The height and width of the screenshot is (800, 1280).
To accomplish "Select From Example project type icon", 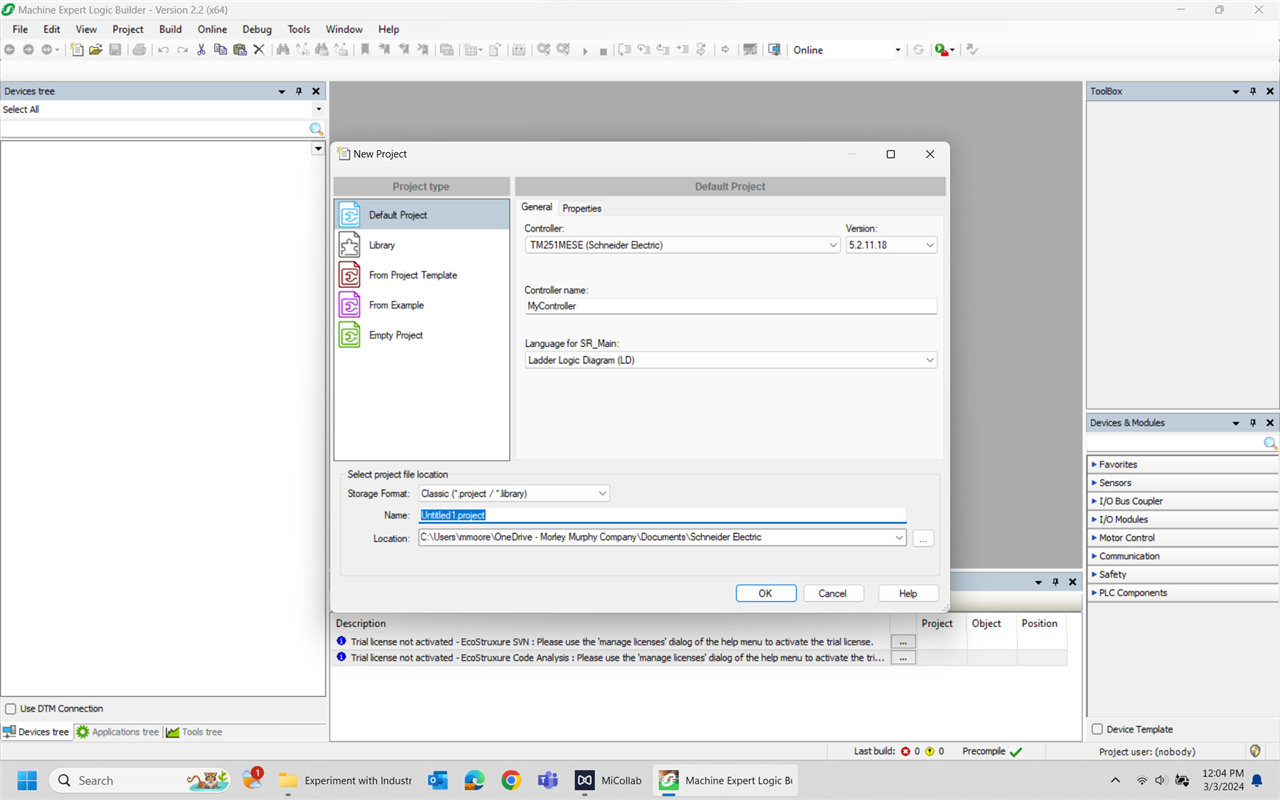I will pyautogui.click(x=349, y=305).
